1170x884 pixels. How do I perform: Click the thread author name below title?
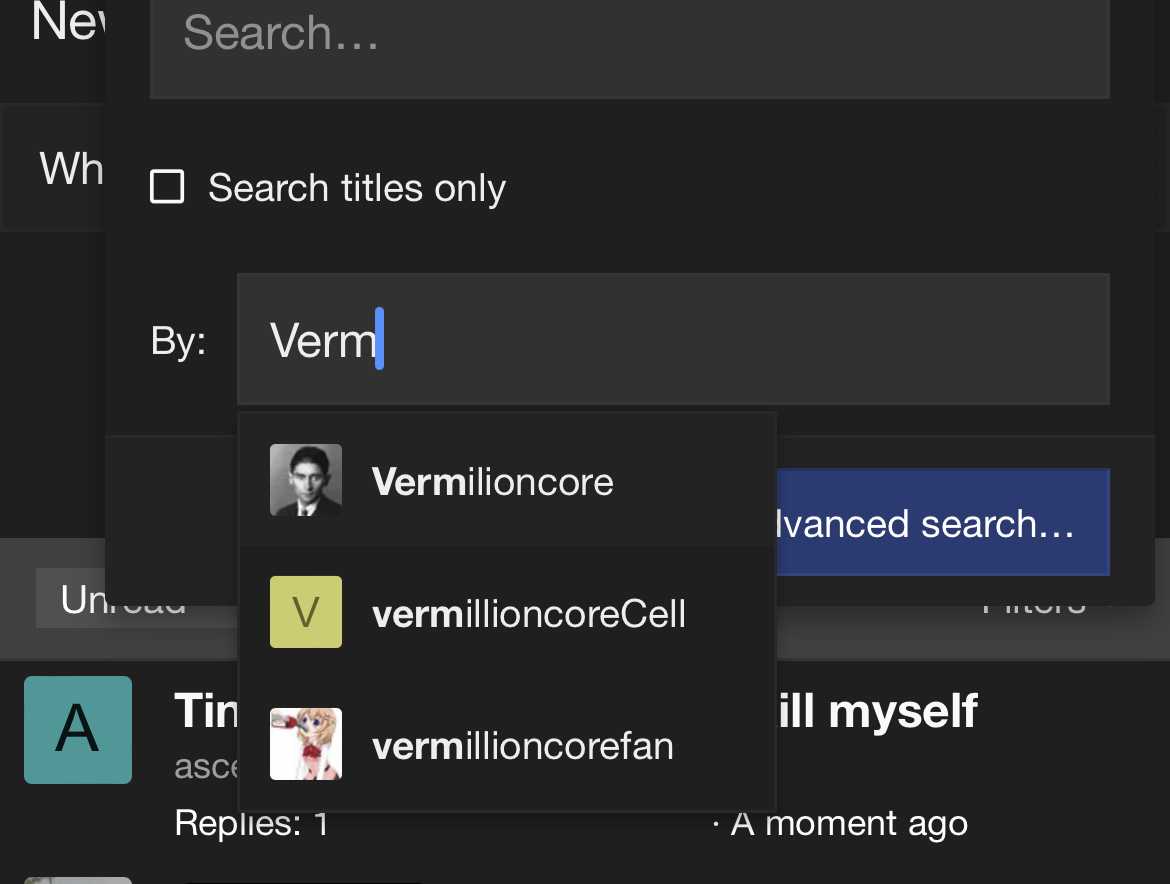(206, 767)
